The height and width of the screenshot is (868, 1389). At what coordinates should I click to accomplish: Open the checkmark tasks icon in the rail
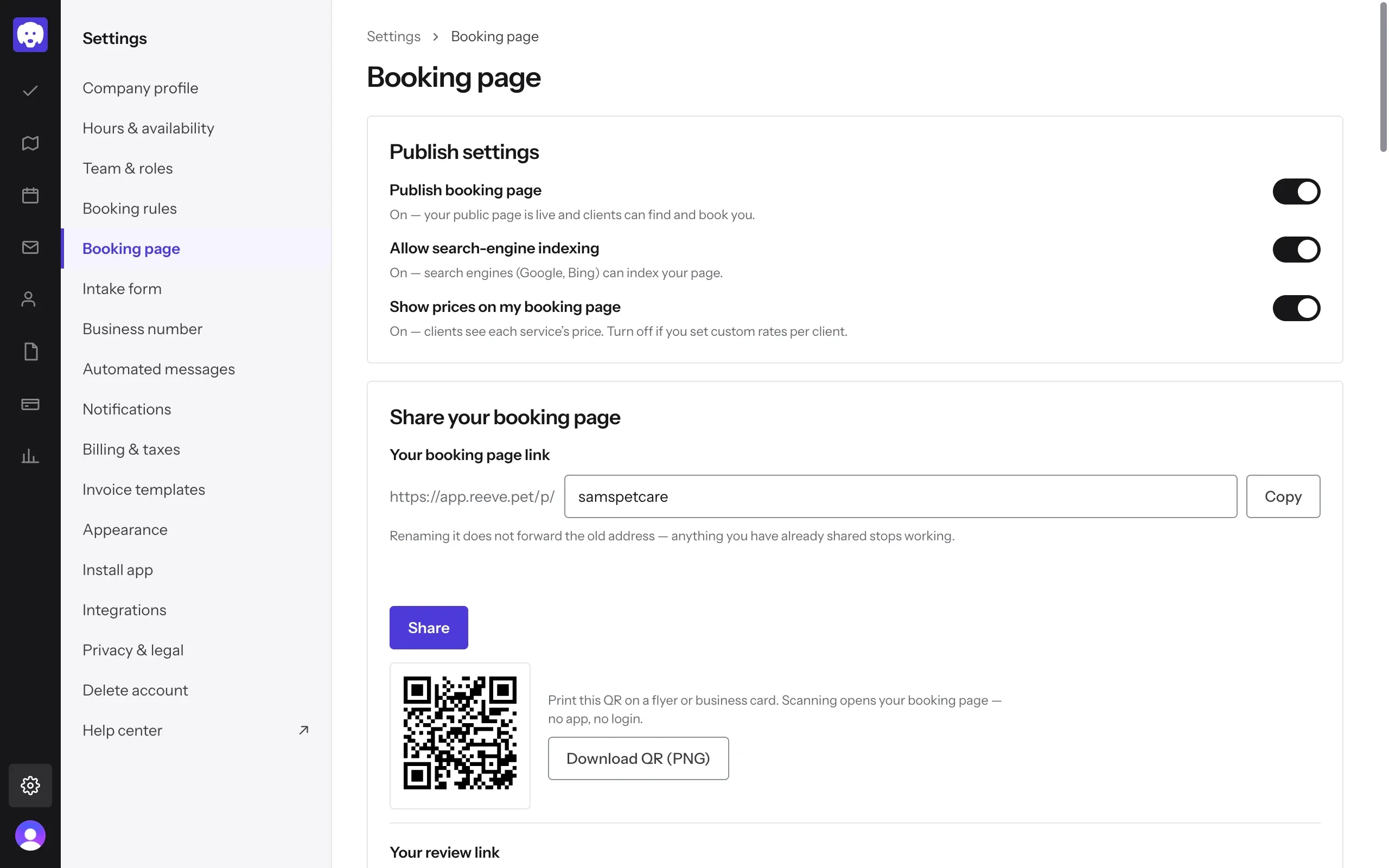[x=30, y=91]
